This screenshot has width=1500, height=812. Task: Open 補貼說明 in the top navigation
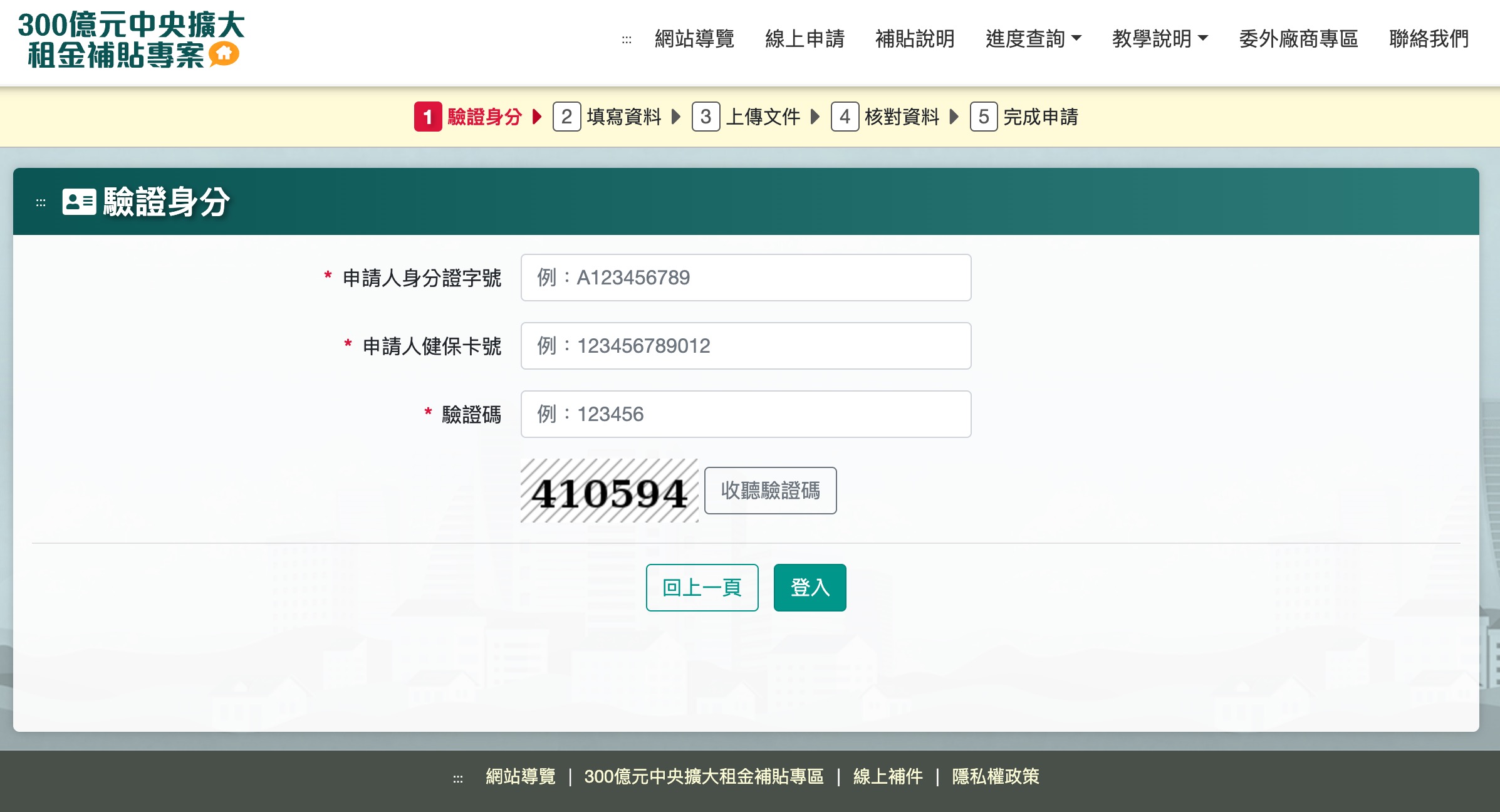tap(915, 39)
